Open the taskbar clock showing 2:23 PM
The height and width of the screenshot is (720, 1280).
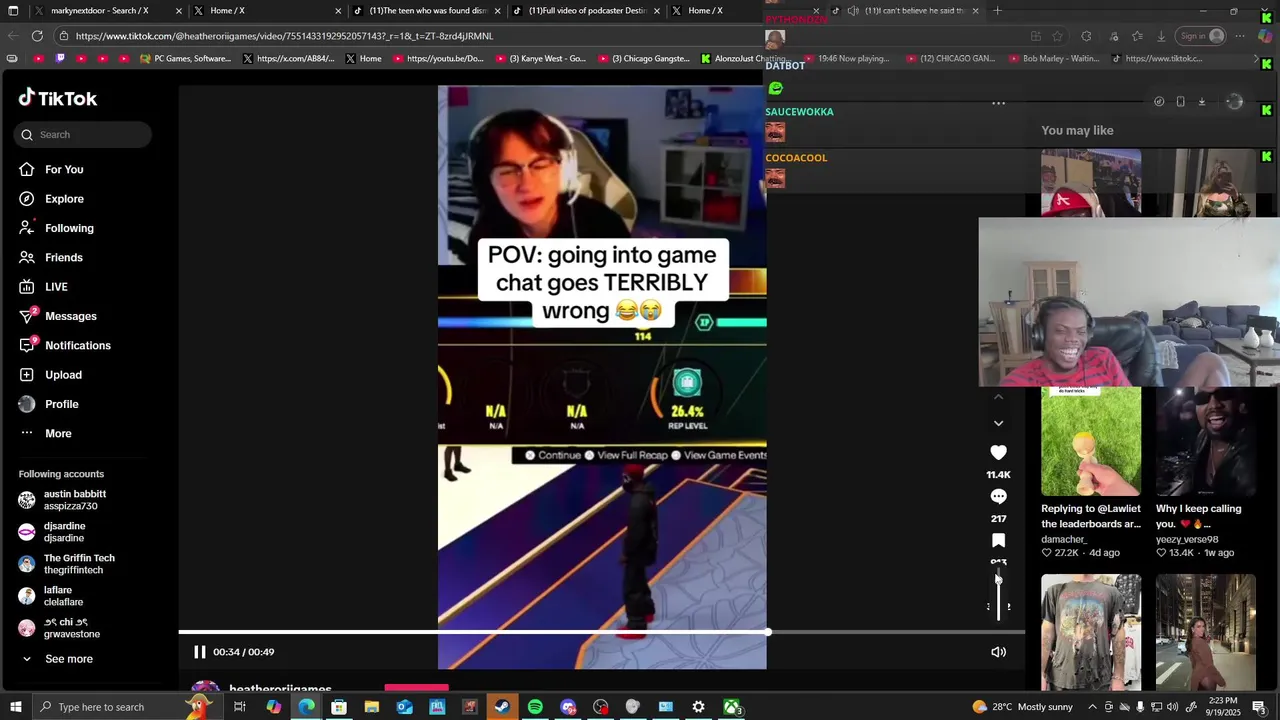point(1223,707)
